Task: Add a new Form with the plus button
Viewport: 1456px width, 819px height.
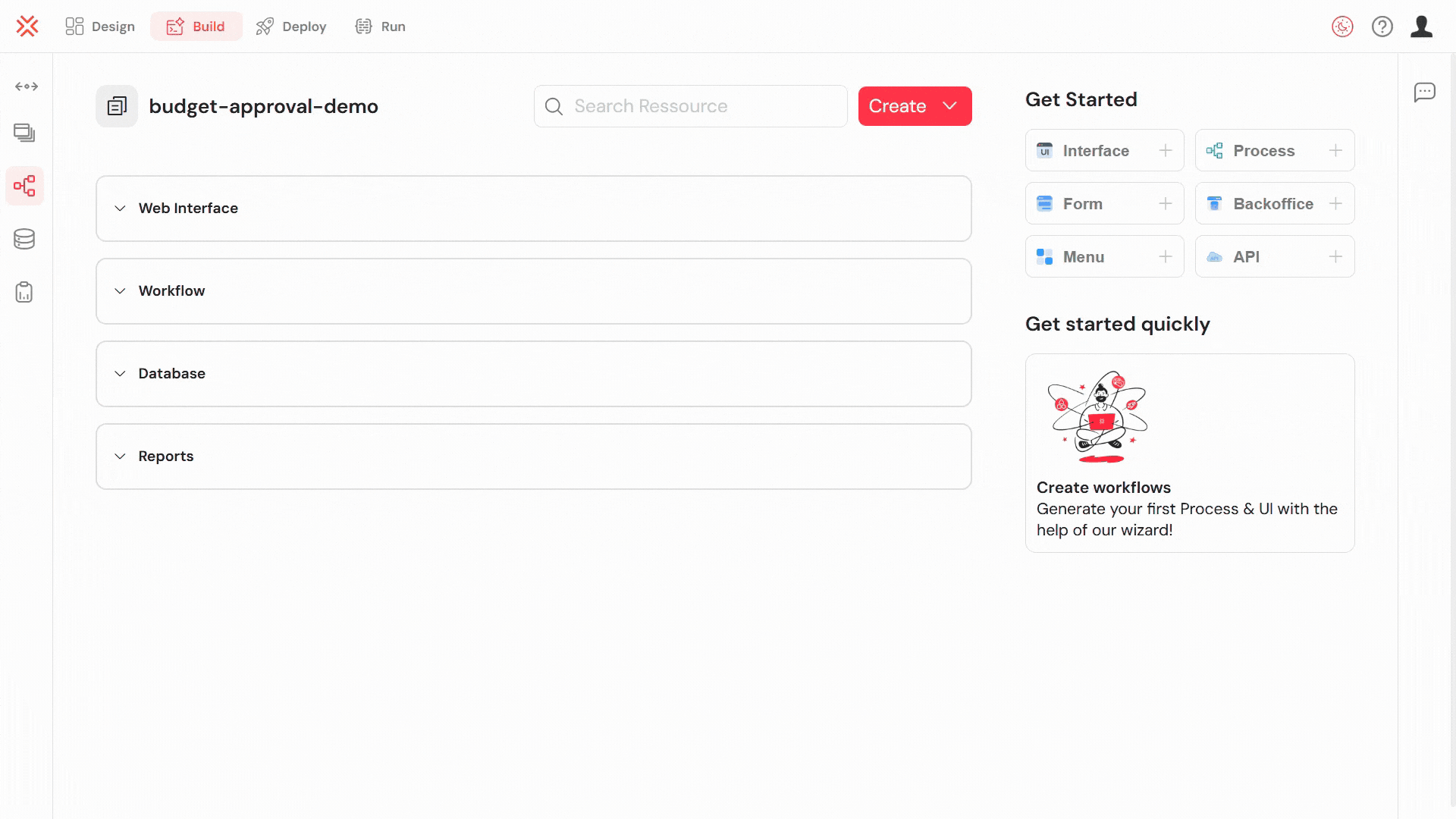Action: pos(1166,203)
